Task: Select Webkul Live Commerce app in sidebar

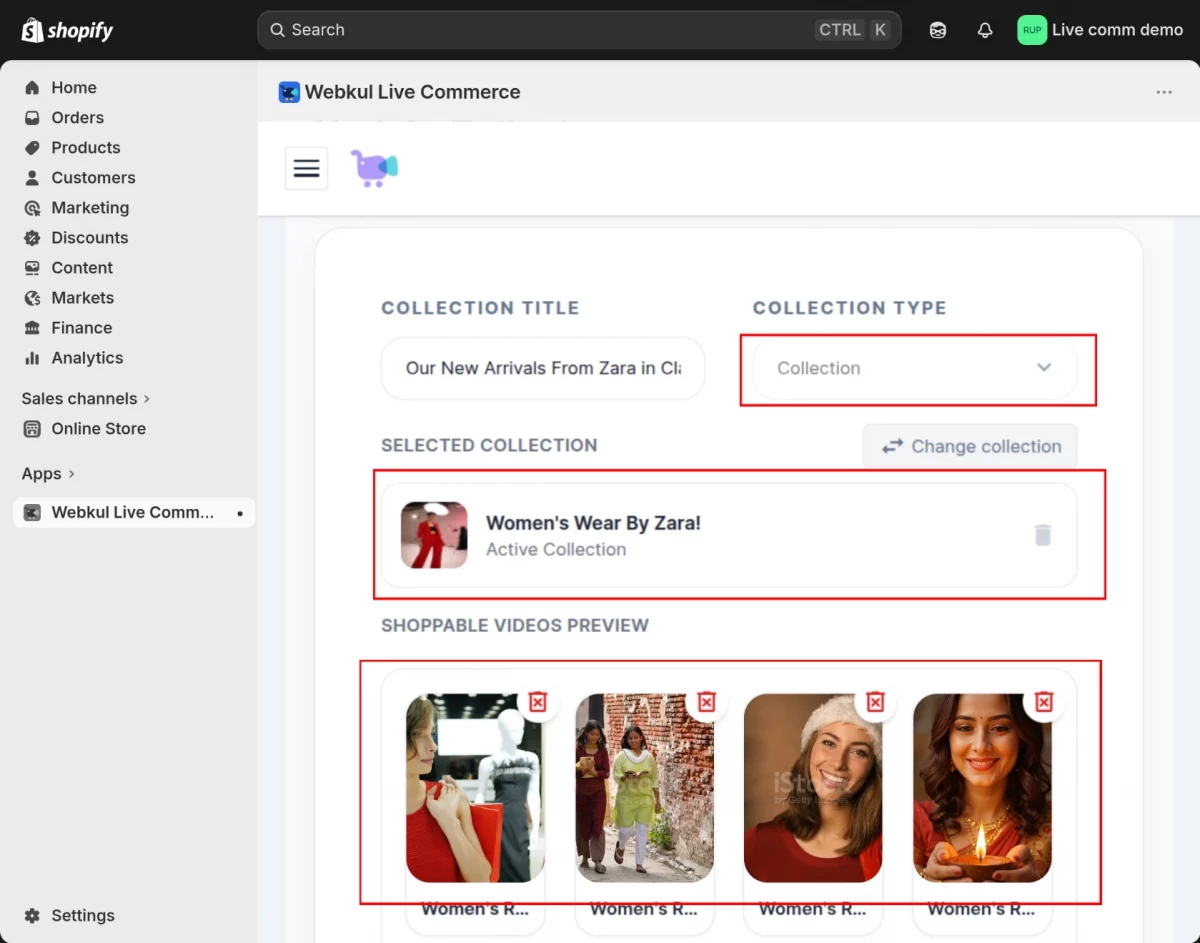Action: pyautogui.click(x=133, y=512)
